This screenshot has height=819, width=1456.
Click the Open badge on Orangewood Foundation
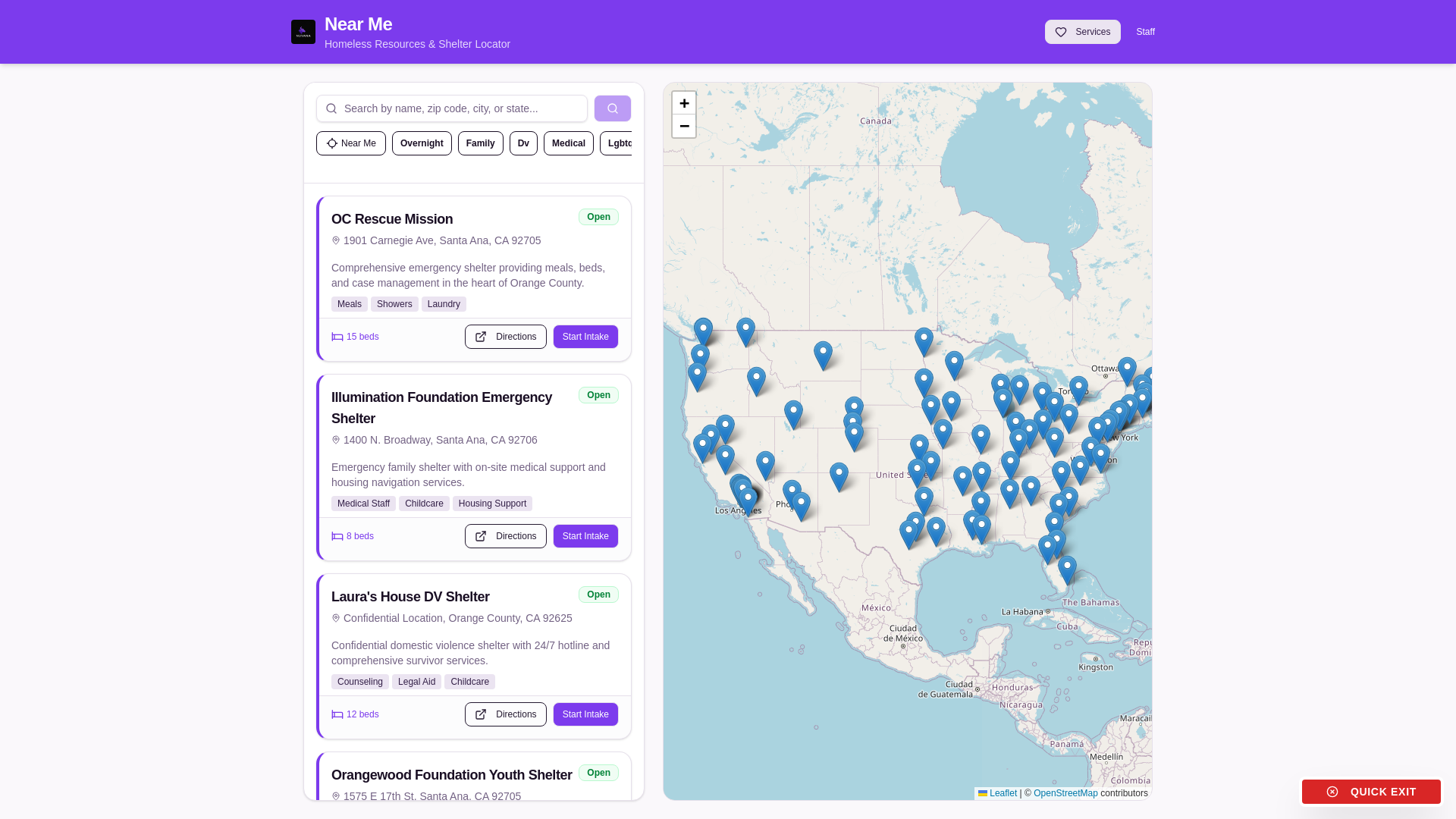click(598, 773)
